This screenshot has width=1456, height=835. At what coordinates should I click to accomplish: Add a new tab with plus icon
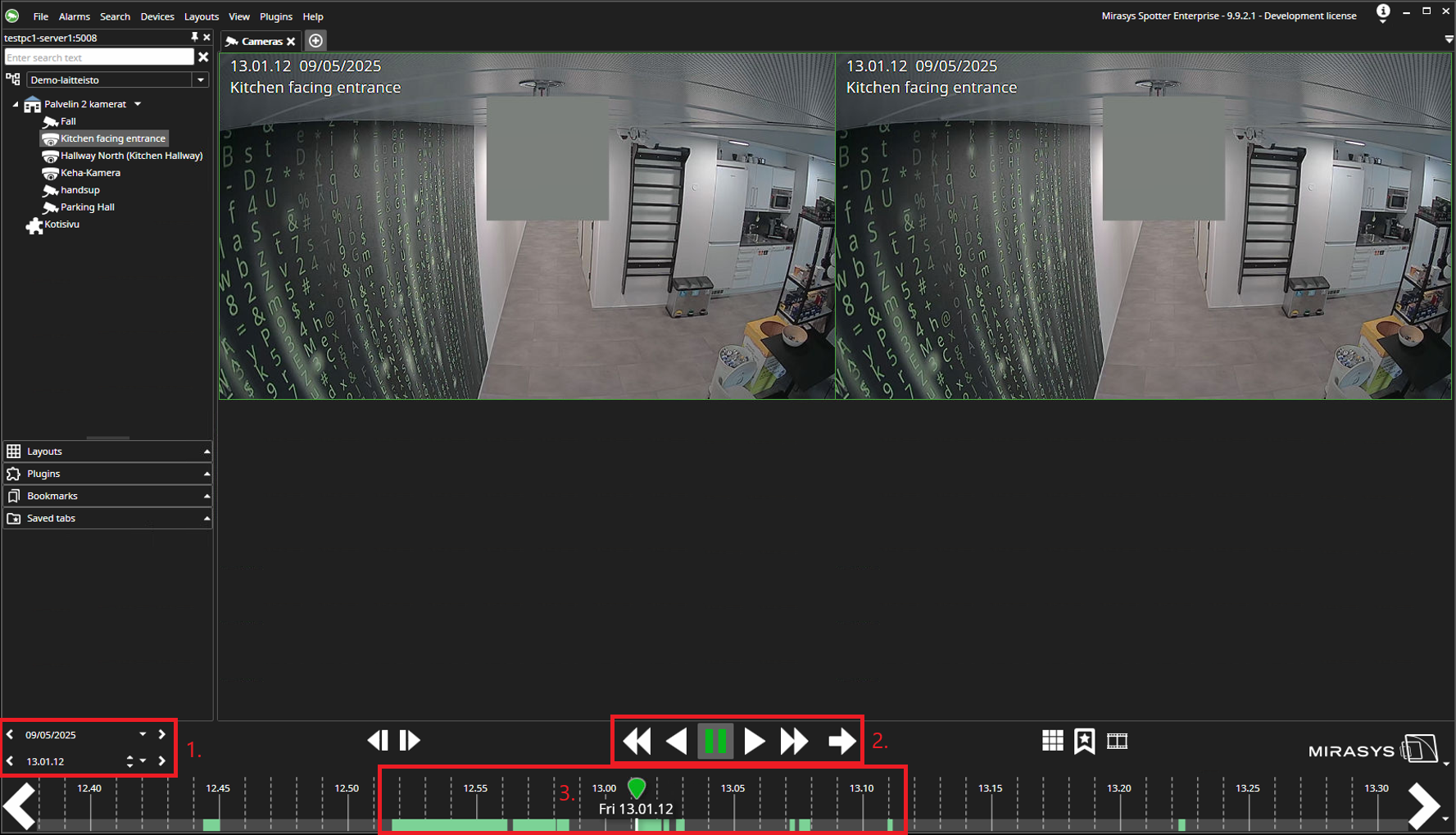tap(315, 41)
